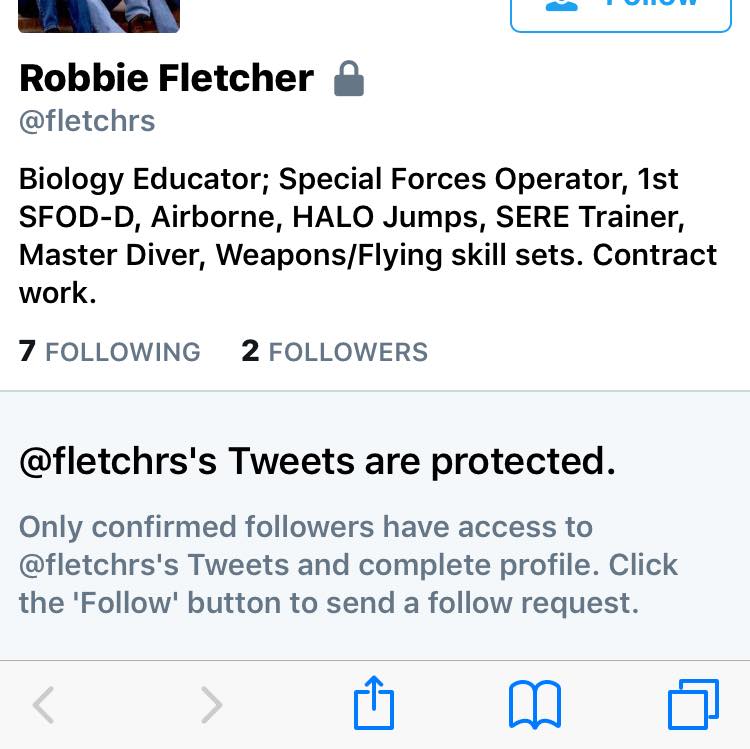Click "Biology Educator" in the bio
The height and width of the screenshot is (749, 750).
pos(140,180)
